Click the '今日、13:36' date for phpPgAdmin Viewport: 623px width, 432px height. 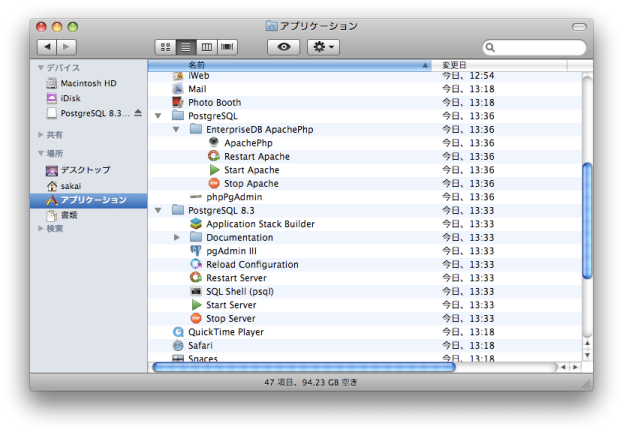pyautogui.click(x=468, y=197)
